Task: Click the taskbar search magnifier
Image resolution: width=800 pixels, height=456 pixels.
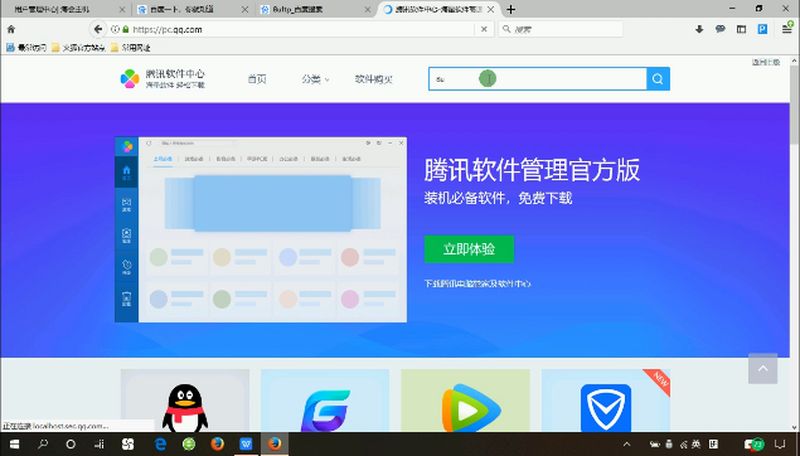Action: pos(43,444)
